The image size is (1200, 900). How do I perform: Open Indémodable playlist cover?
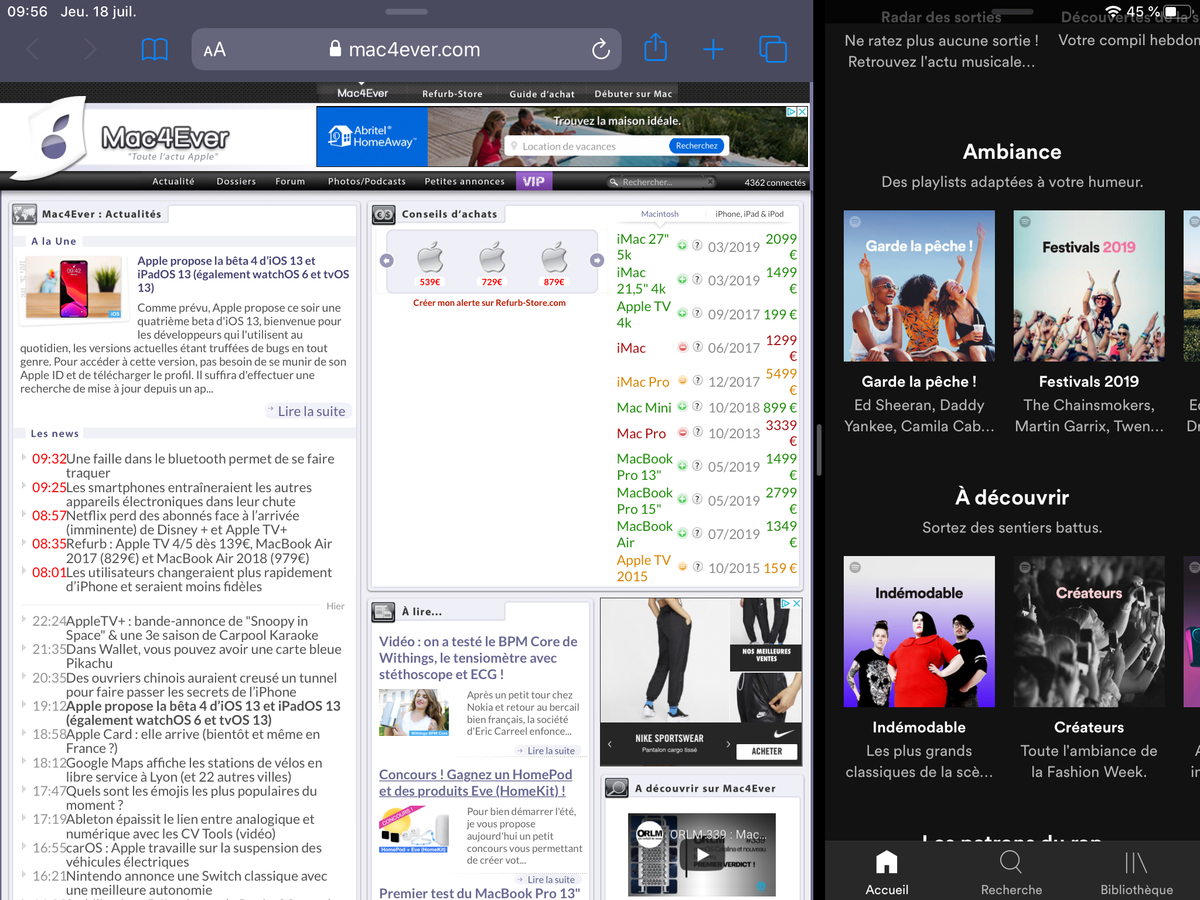coord(919,632)
